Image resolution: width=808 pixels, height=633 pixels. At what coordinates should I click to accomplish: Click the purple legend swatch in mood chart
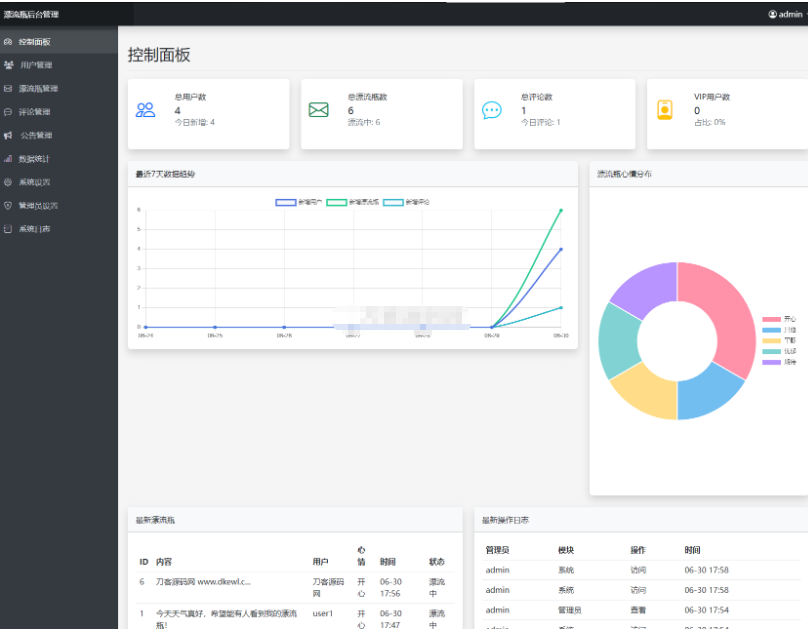coord(771,362)
